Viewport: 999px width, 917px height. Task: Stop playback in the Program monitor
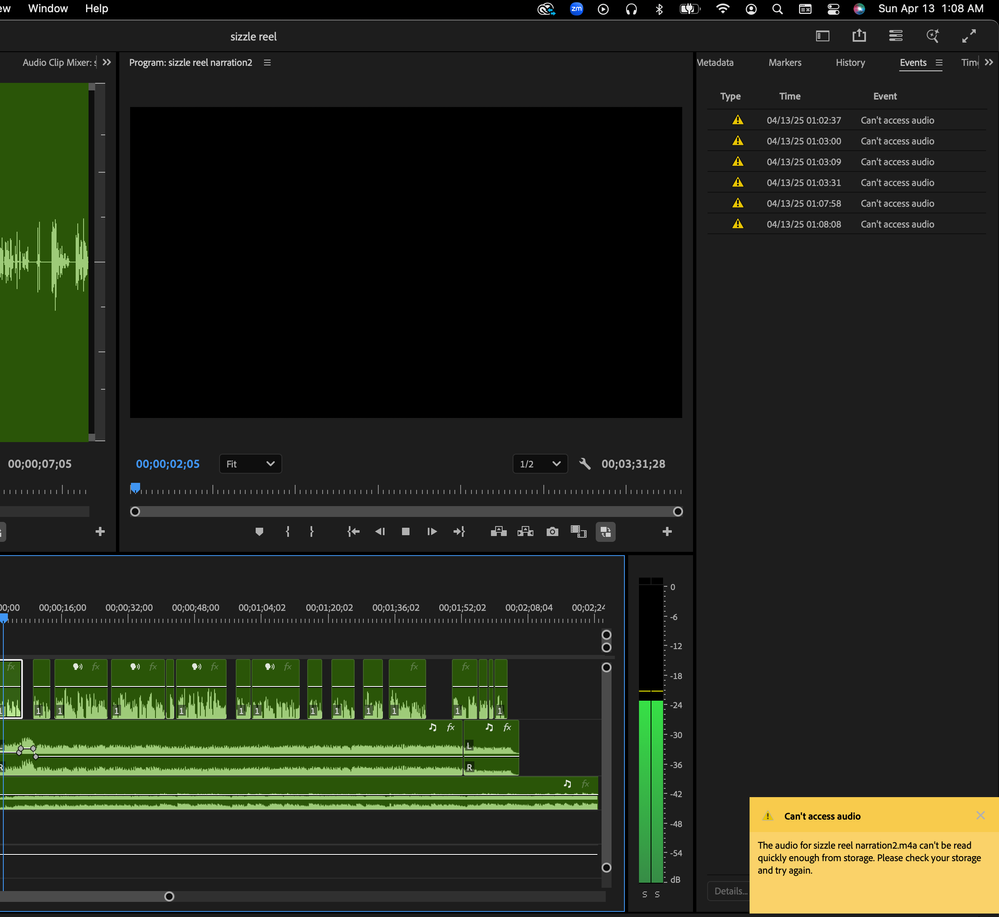[x=406, y=532]
